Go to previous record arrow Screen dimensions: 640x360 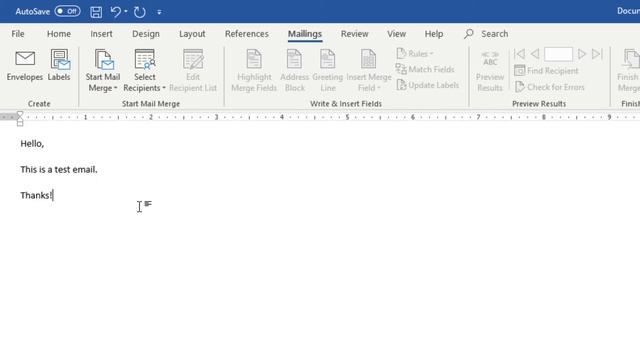[x=535, y=54]
